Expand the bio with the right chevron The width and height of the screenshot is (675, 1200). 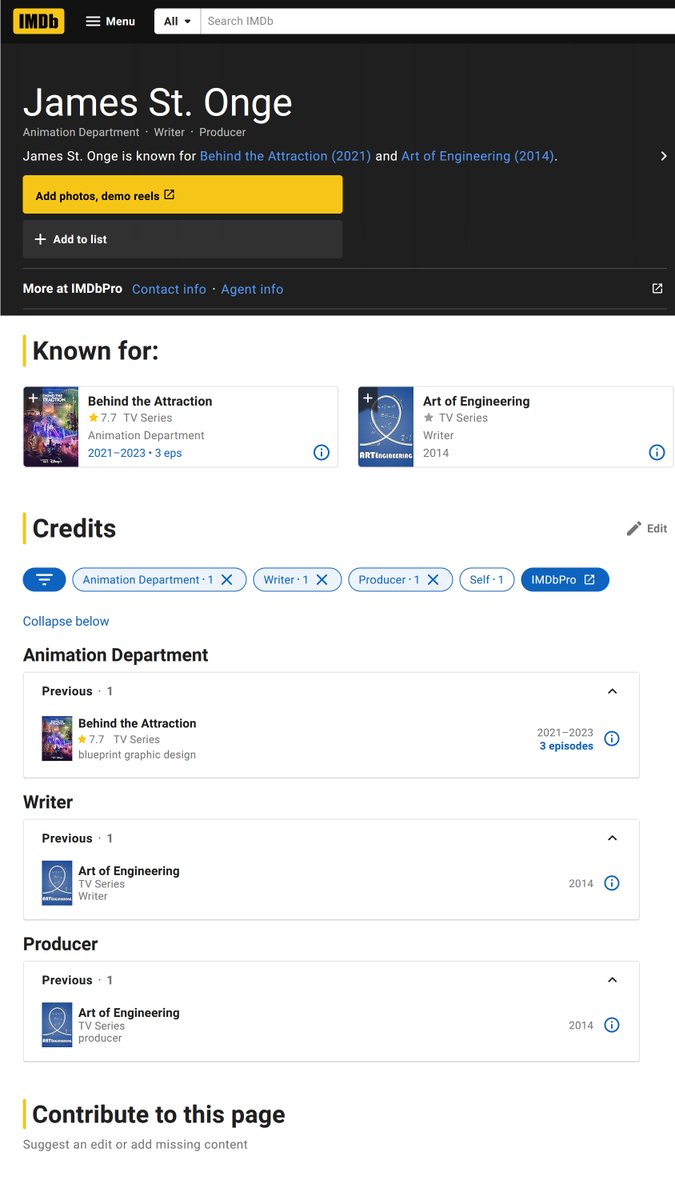click(x=663, y=156)
